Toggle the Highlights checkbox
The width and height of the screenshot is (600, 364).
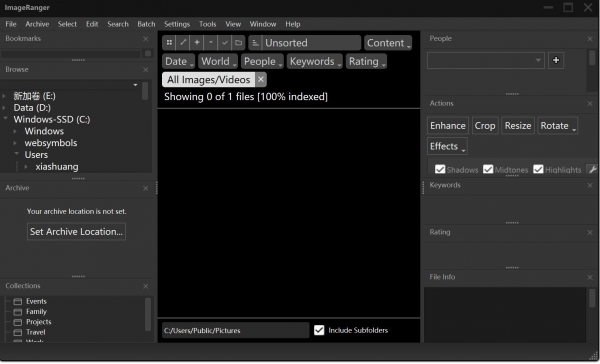click(538, 169)
